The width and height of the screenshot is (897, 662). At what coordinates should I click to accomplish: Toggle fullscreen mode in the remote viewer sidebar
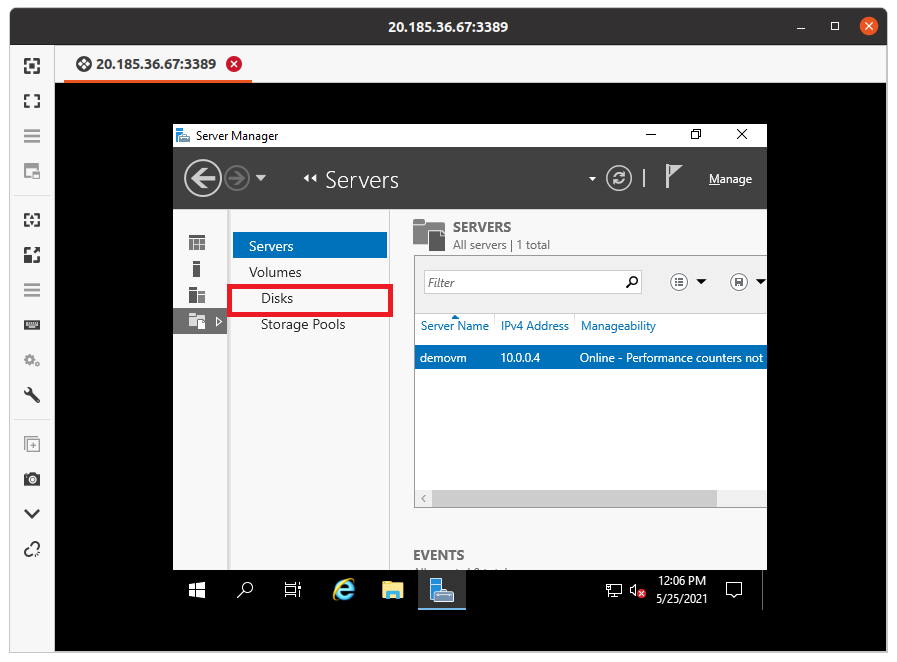point(31,101)
